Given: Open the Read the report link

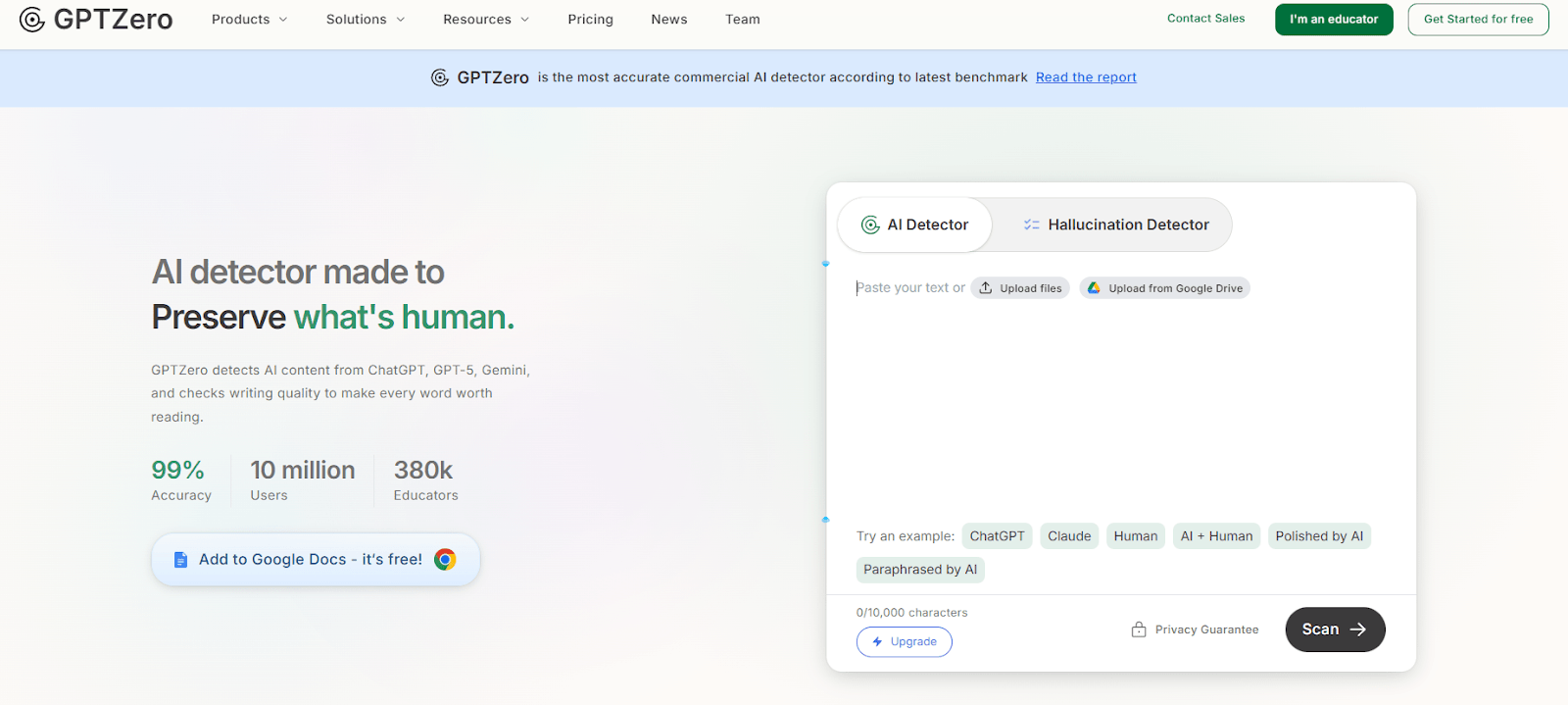Looking at the screenshot, I should click(x=1086, y=77).
